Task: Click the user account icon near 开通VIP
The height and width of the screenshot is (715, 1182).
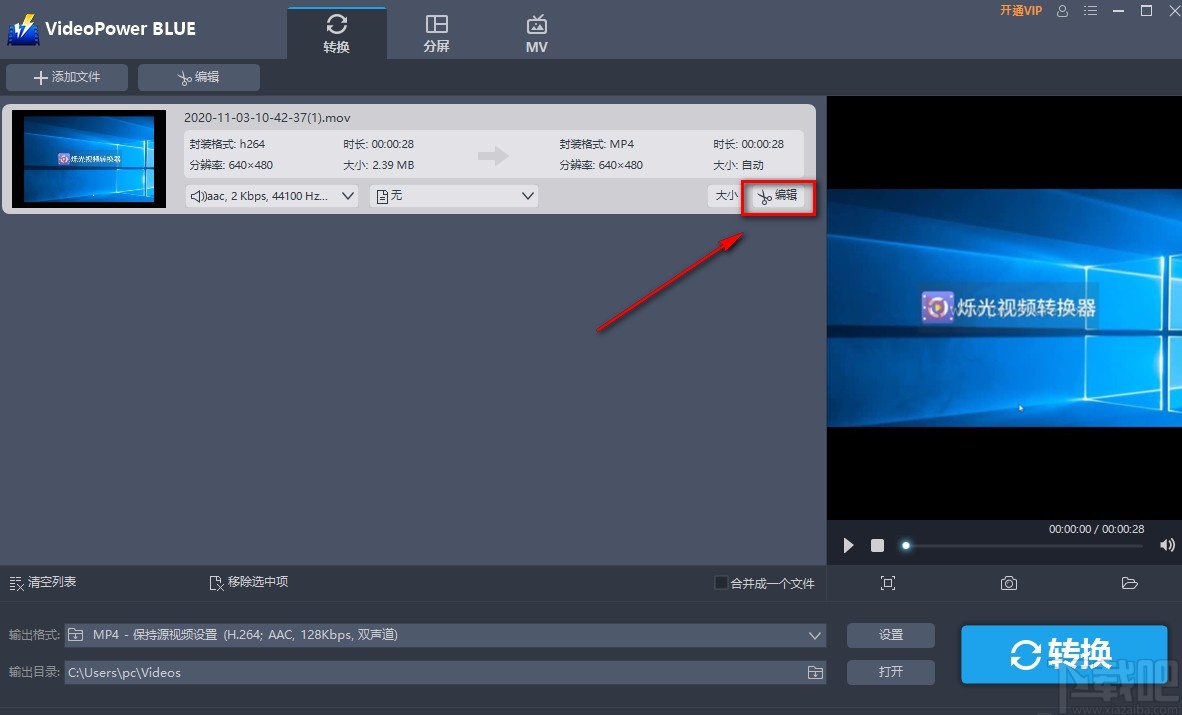Action: 1062,11
